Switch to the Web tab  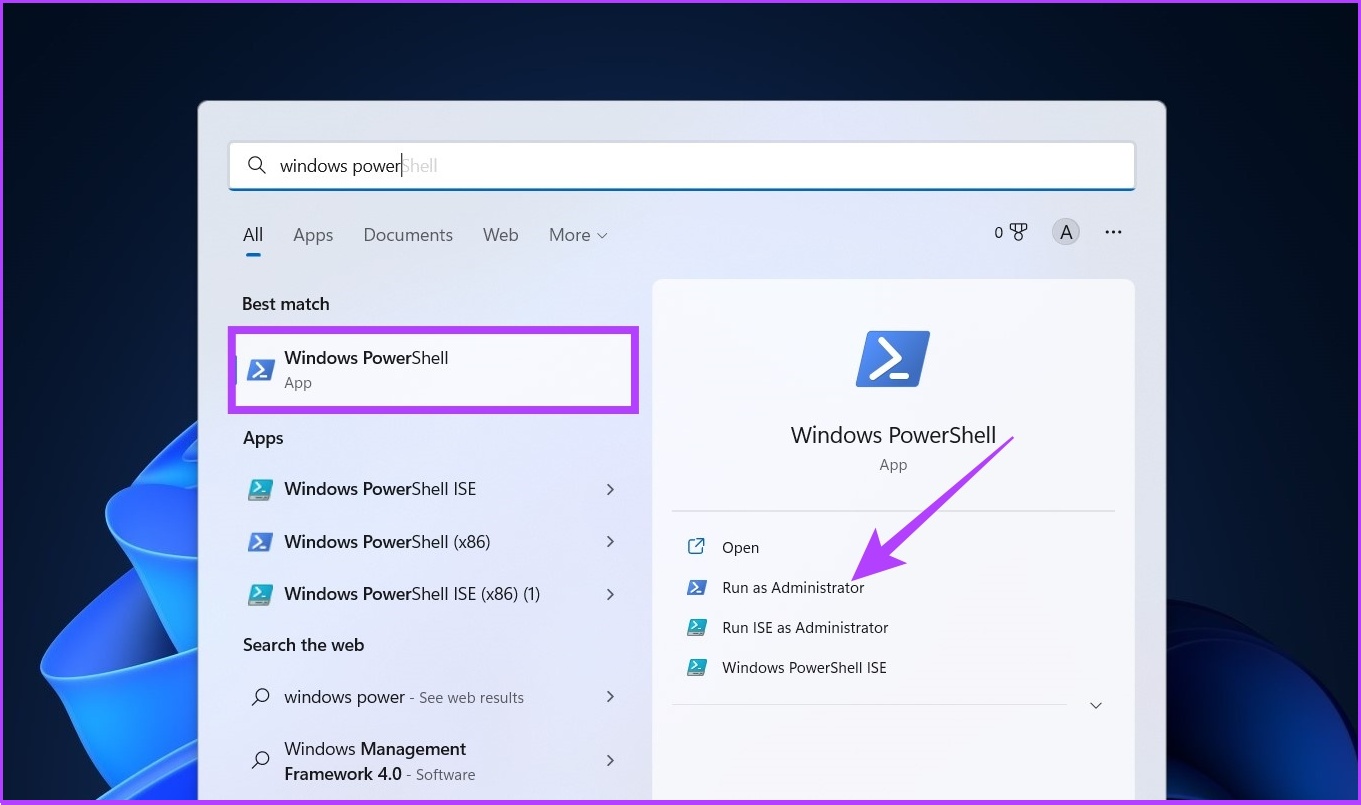click(x=500, y=235)
